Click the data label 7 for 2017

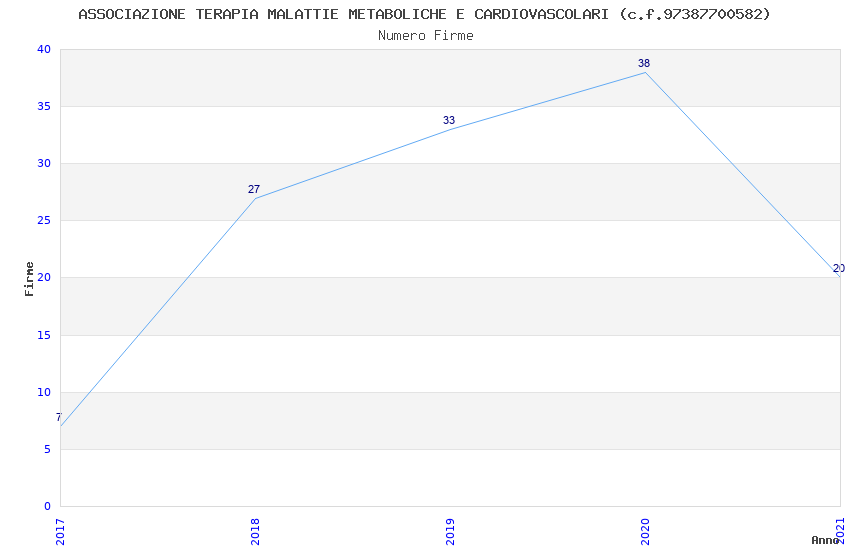tap(59, 417)
